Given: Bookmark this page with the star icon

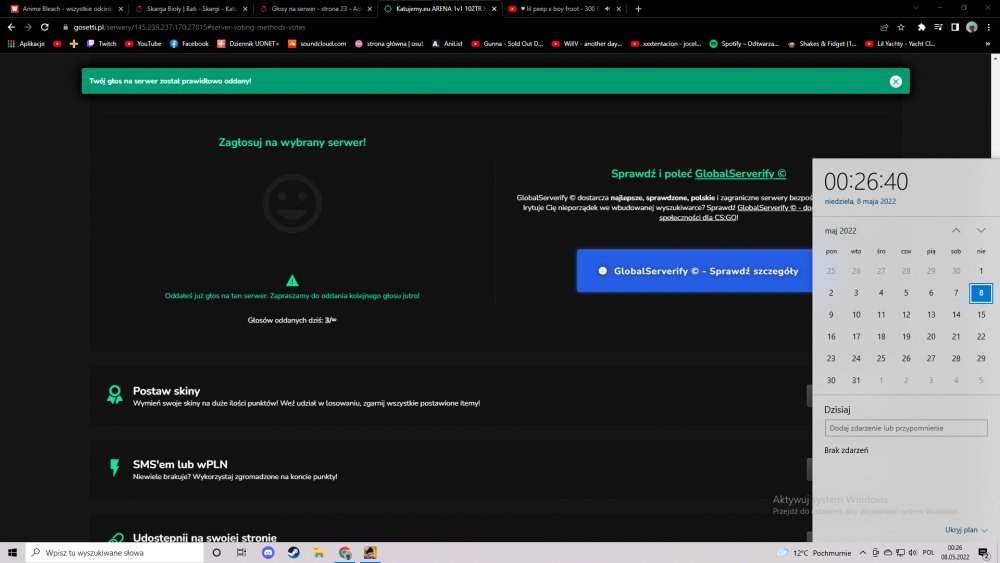Looking at the screenshot, I should tap(901, 27).
